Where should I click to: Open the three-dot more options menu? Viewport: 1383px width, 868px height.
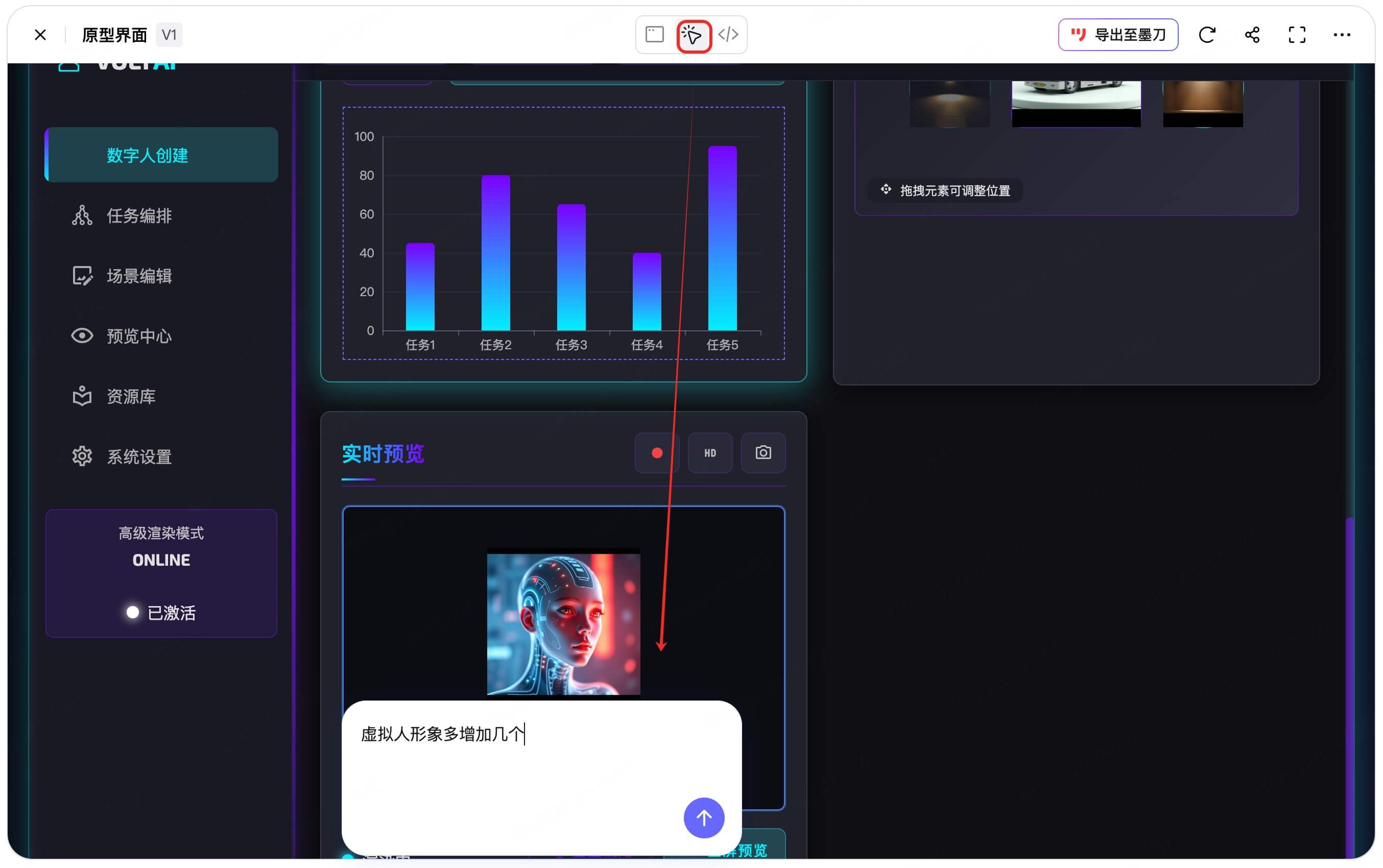[x=1341, y=35]
